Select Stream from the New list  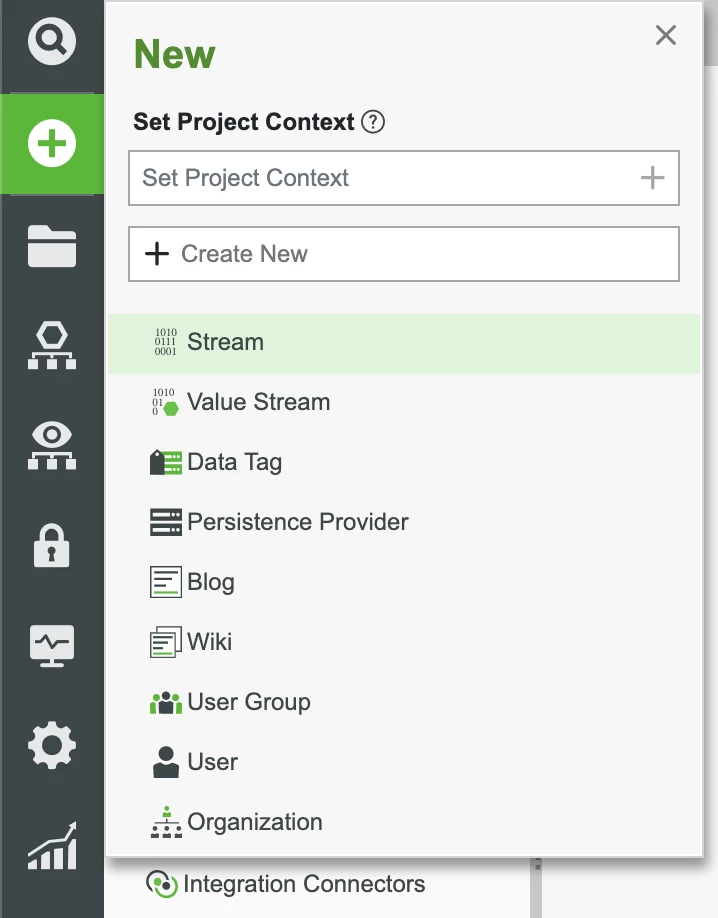pyautogui.click(x=404, y=344)
